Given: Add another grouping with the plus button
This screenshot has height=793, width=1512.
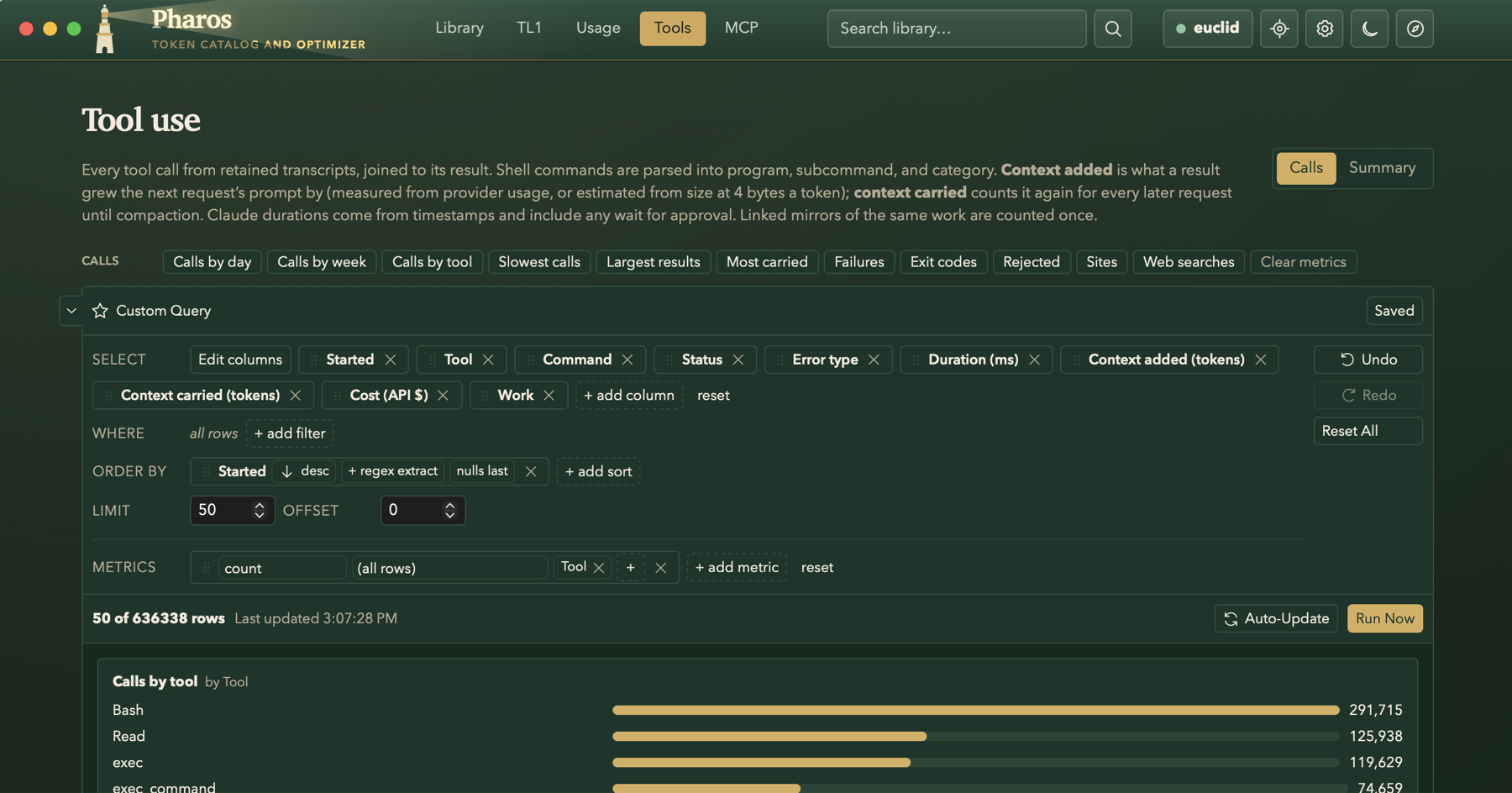Looking at the screenshot, I should [630, 568].
